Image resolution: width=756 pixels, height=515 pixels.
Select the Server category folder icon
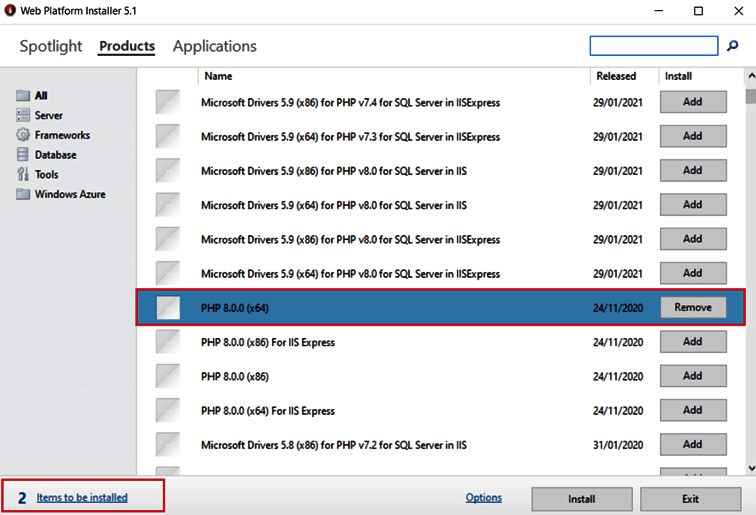point(23,115)
